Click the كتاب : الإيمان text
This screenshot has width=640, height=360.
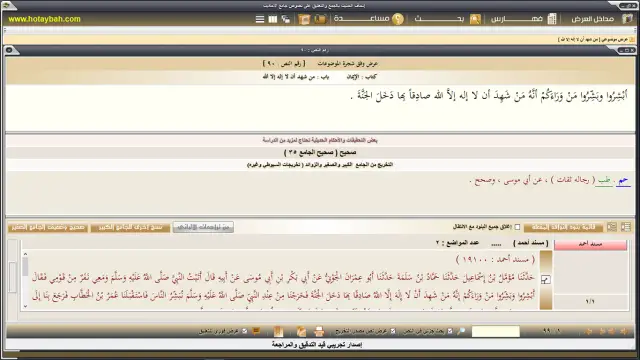362,77
